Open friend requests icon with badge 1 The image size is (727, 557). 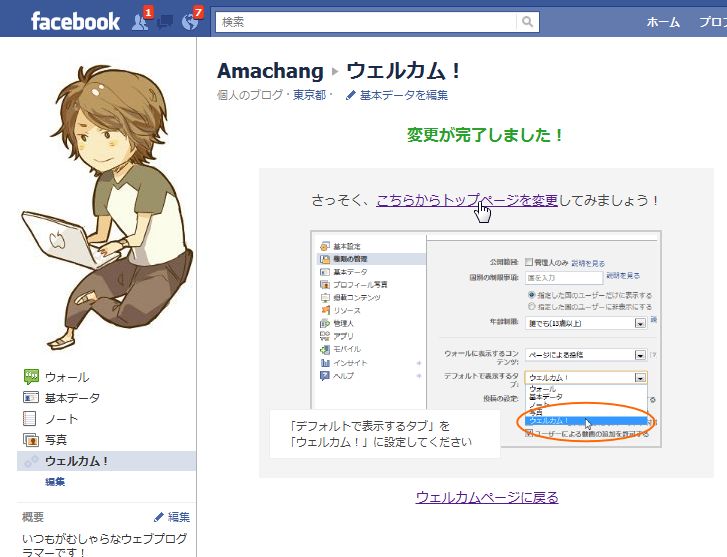pos(140,21)
